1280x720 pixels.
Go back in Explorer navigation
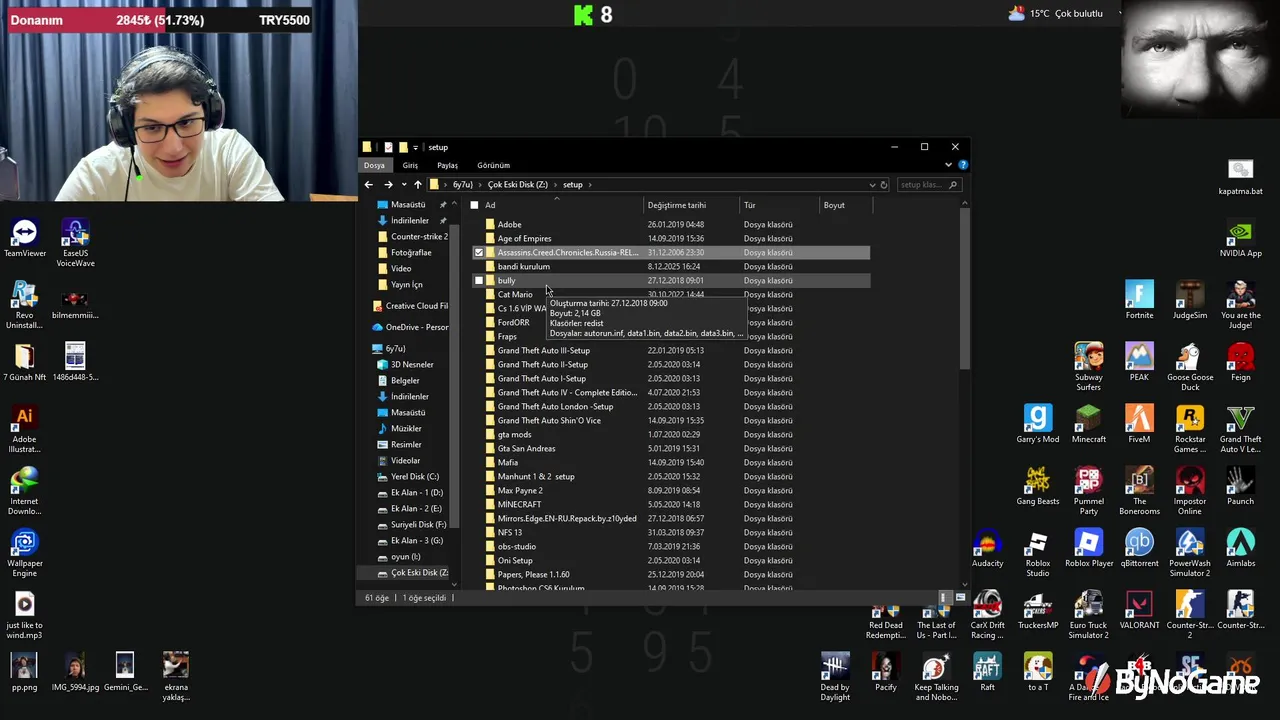click(369, 185)
